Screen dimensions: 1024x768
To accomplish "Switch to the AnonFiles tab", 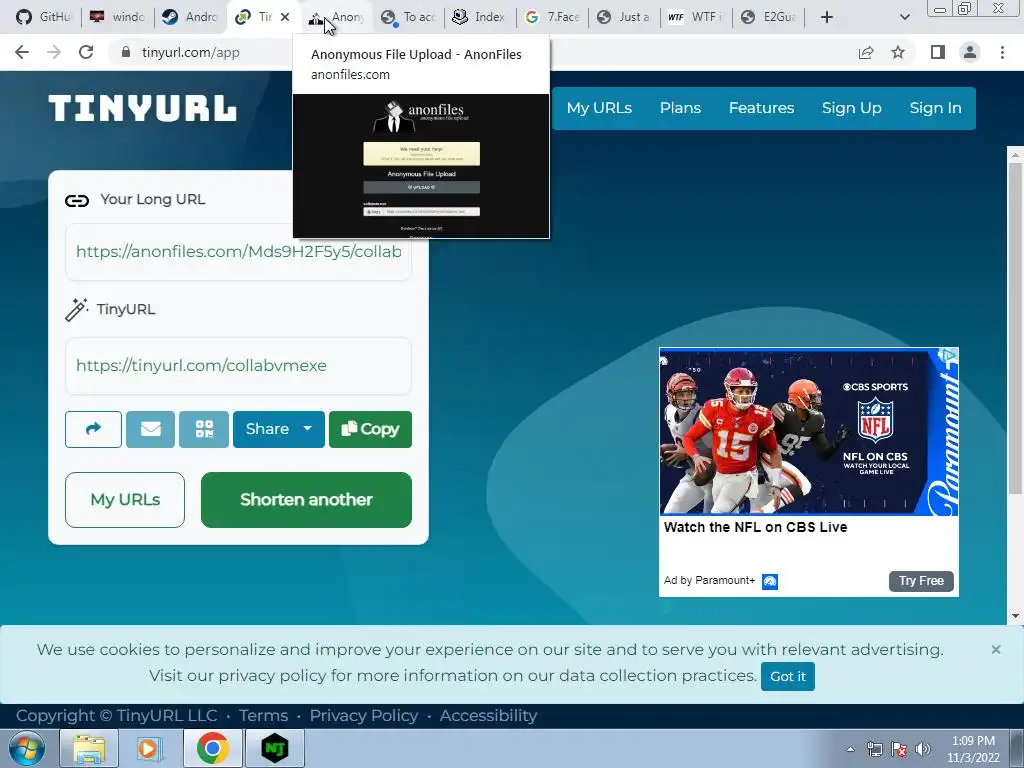I will pyautogui.click(x=336, y=17).
